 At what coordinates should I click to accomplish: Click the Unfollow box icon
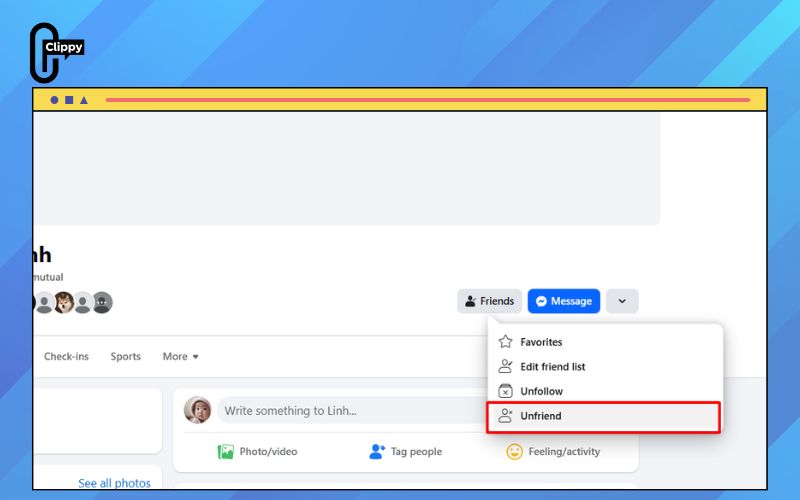point(505,391)
